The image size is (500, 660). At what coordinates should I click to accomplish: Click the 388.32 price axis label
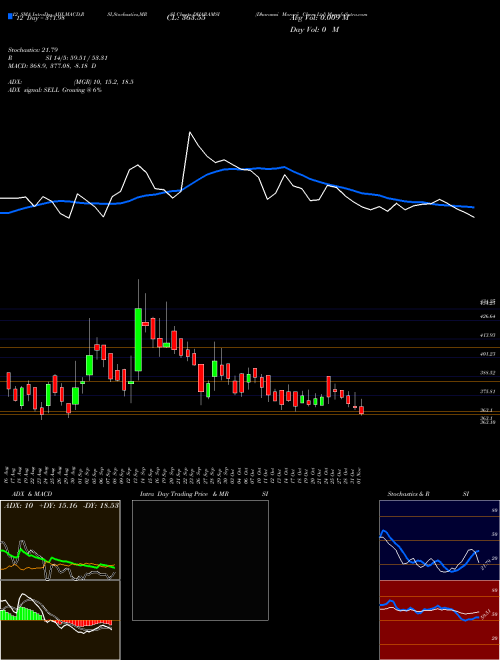[x=488, y=373]
